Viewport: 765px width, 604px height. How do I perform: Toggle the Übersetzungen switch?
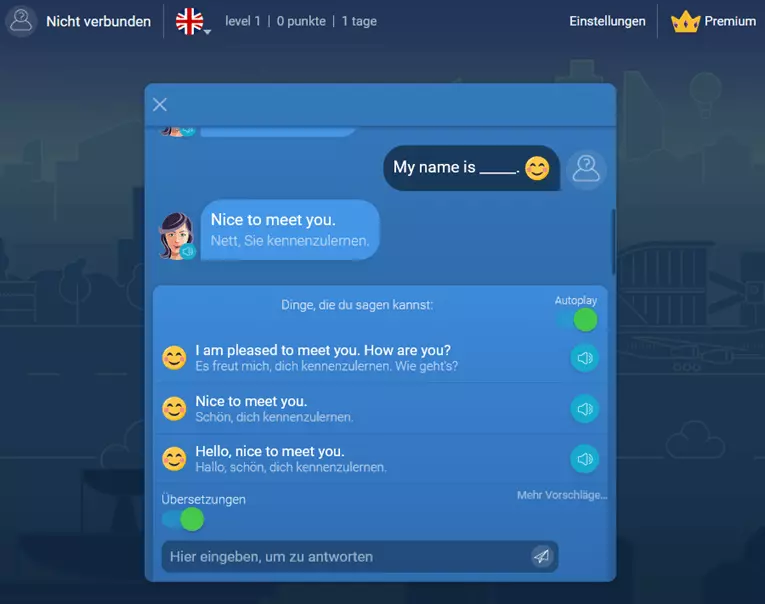pyautogui.click(x=183, y=519)
